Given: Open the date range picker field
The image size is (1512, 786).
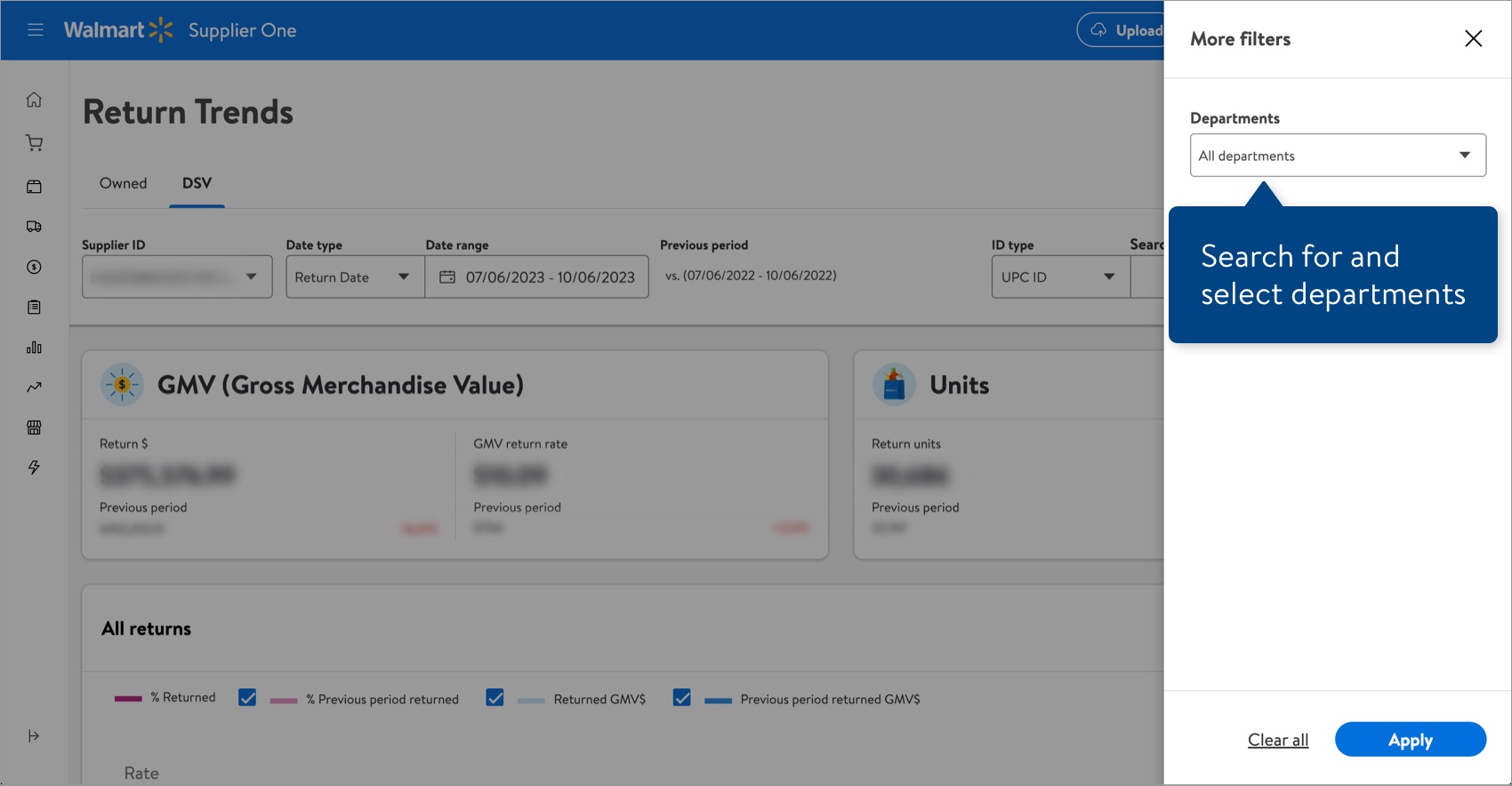Looking at the screenshot, I should pos(537,277).
